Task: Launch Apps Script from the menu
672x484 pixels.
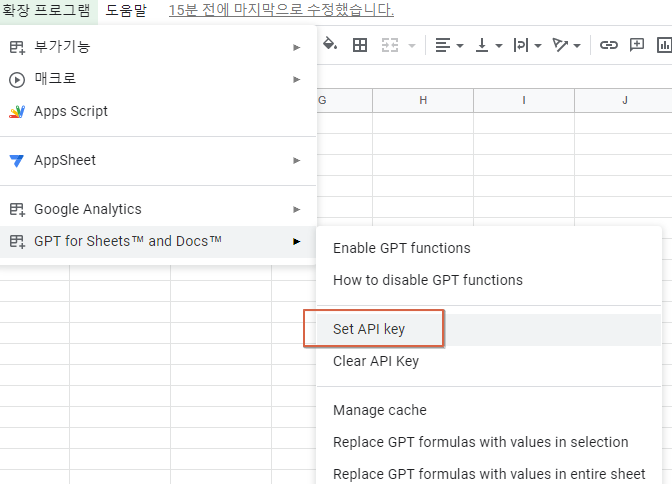Action: pyautogui.click(x=158, y=111)
